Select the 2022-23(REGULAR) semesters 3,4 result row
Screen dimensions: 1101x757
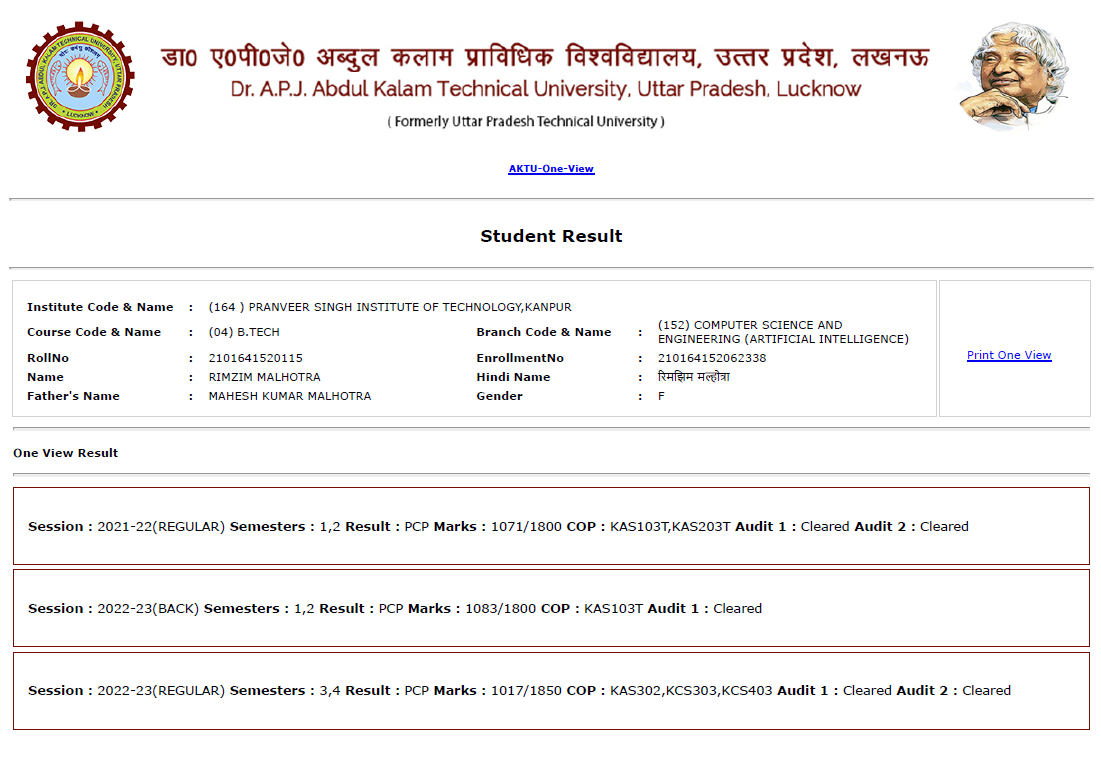550,690
